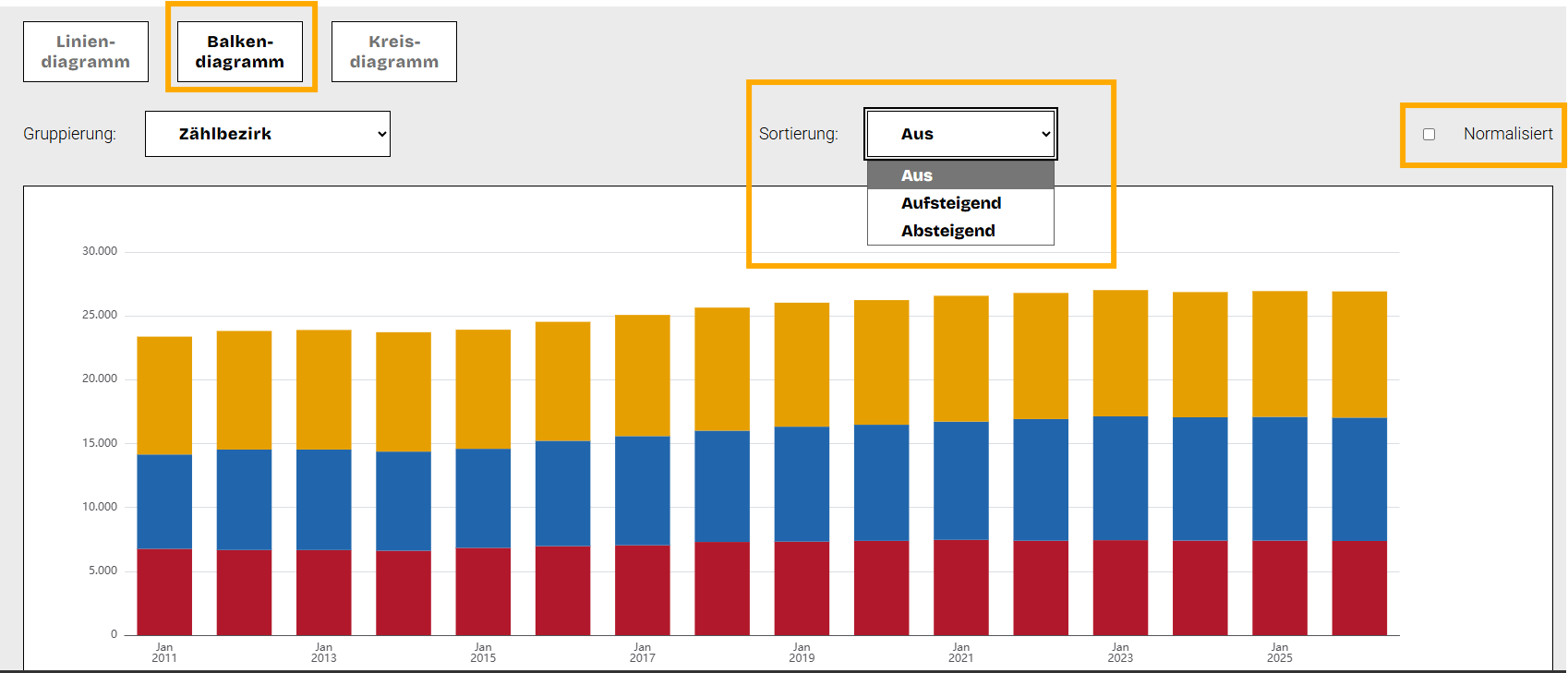This screenshot has height=673, width=1568.
Task: Click the red segment of the Jan 2021 bar
Action: pyautogui.click(x=961, y=587)
